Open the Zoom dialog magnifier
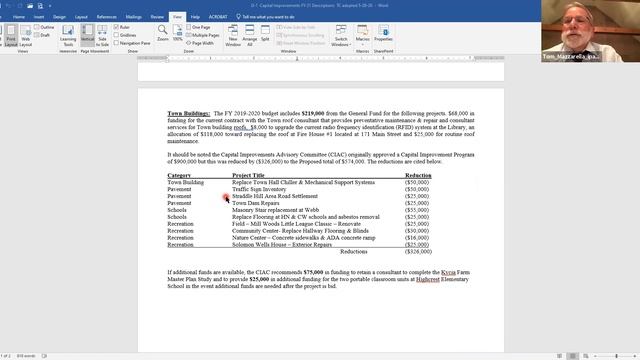 tap(162, 33)
